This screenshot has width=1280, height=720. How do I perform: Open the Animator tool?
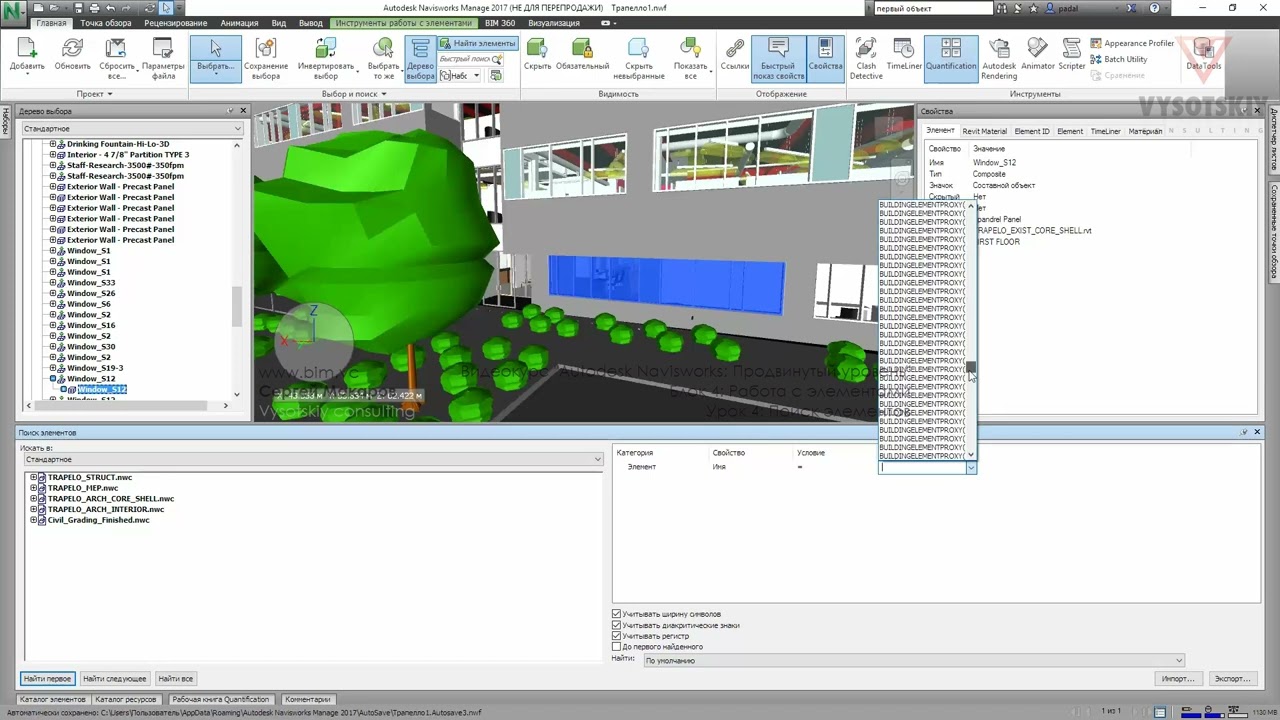click(1038, 56)
